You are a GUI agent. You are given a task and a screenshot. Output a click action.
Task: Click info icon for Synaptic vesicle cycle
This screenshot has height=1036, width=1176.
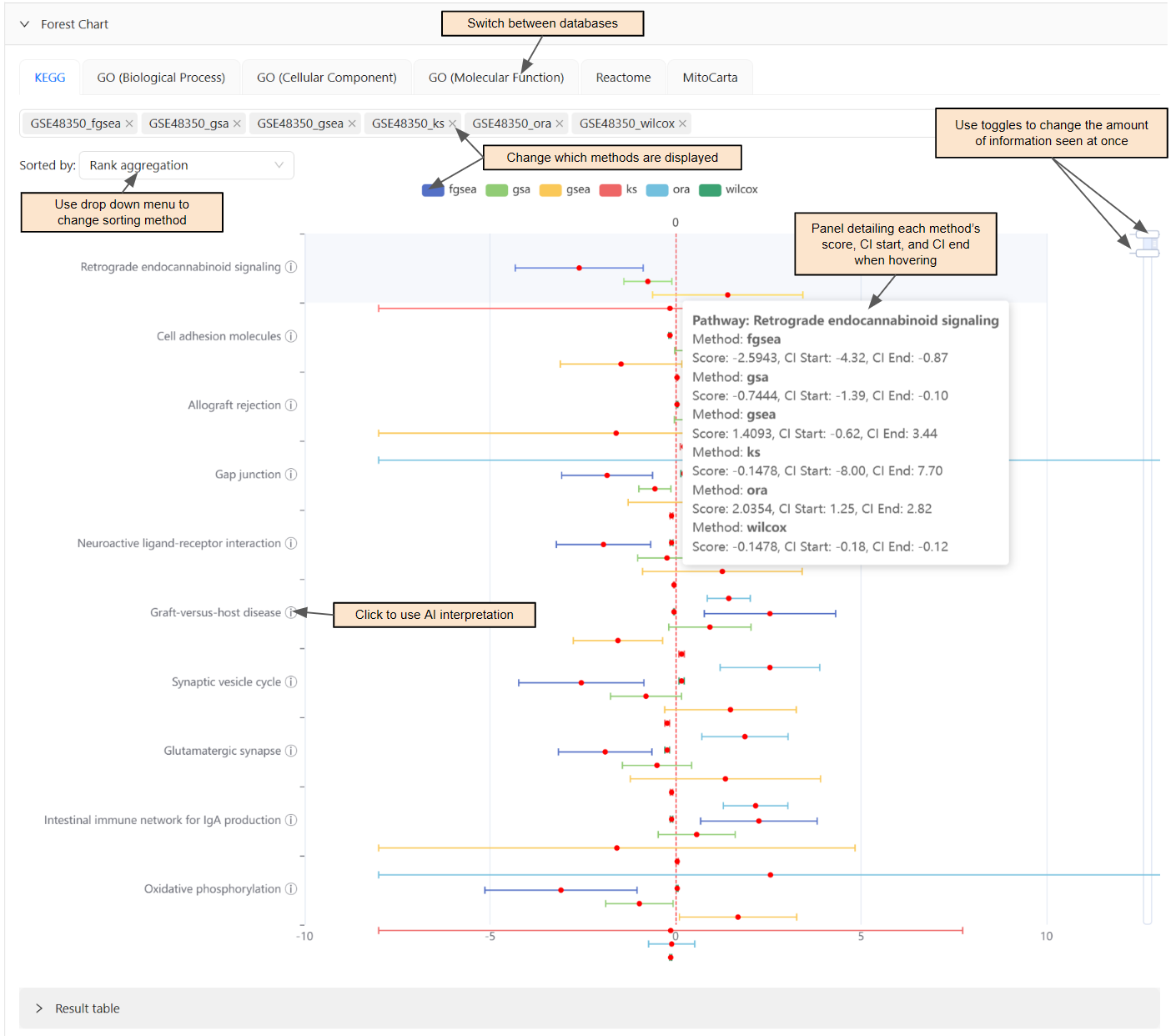click(291, 681)
